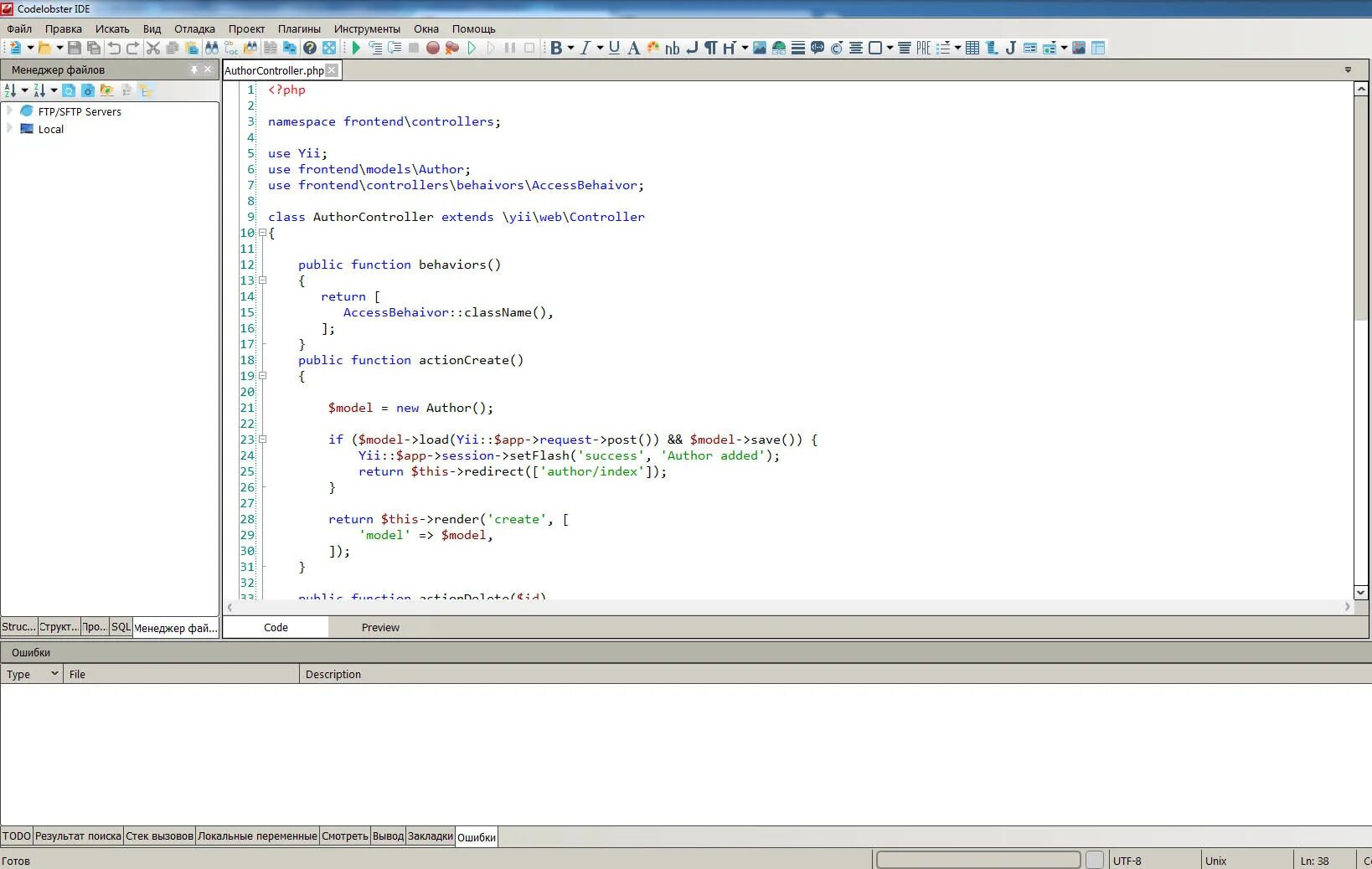Select FTP/SFTP Servers in file tree
The image size is (1372, 869).
(x=80, y=111)
